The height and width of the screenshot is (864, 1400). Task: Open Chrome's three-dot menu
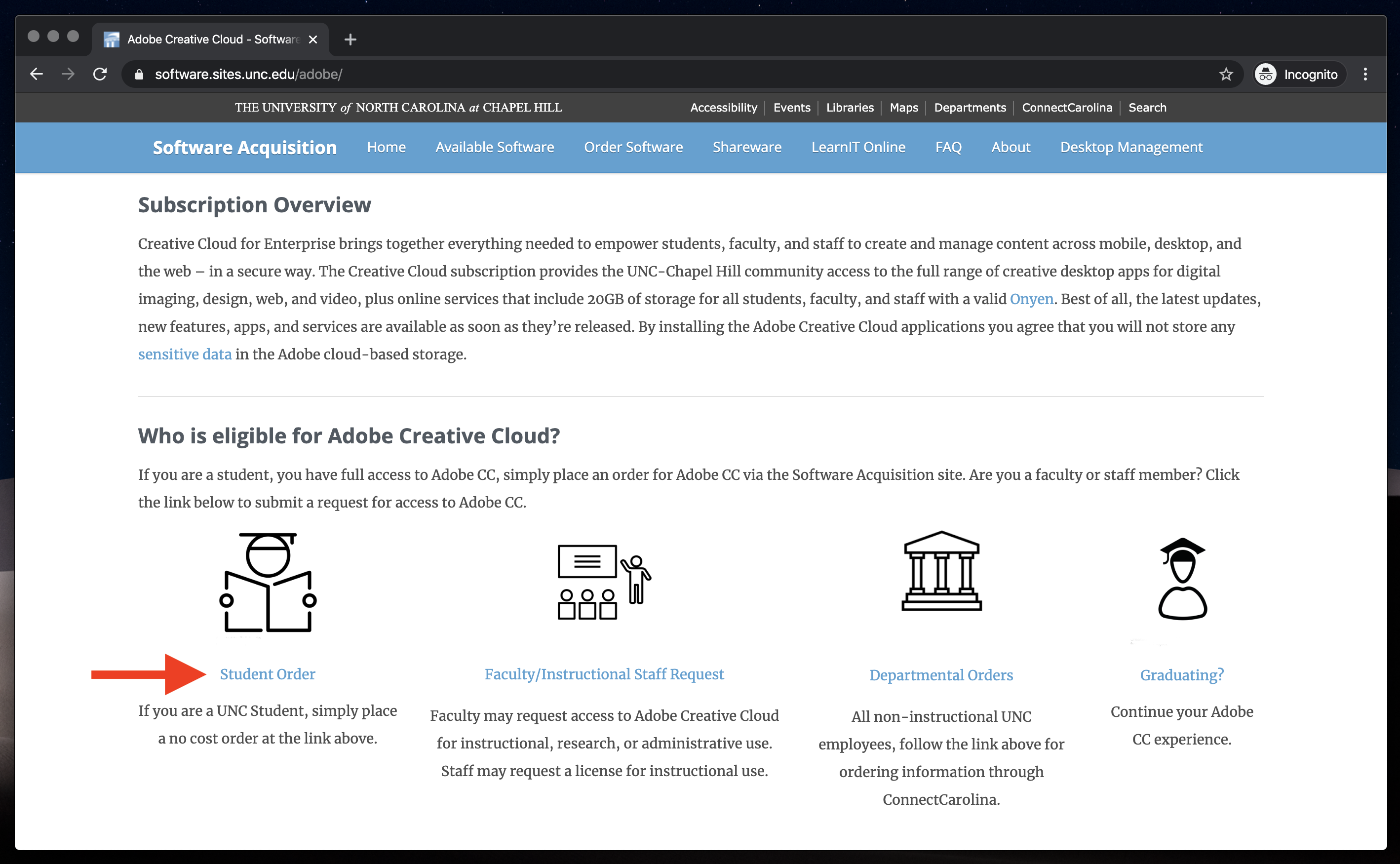1365,74
